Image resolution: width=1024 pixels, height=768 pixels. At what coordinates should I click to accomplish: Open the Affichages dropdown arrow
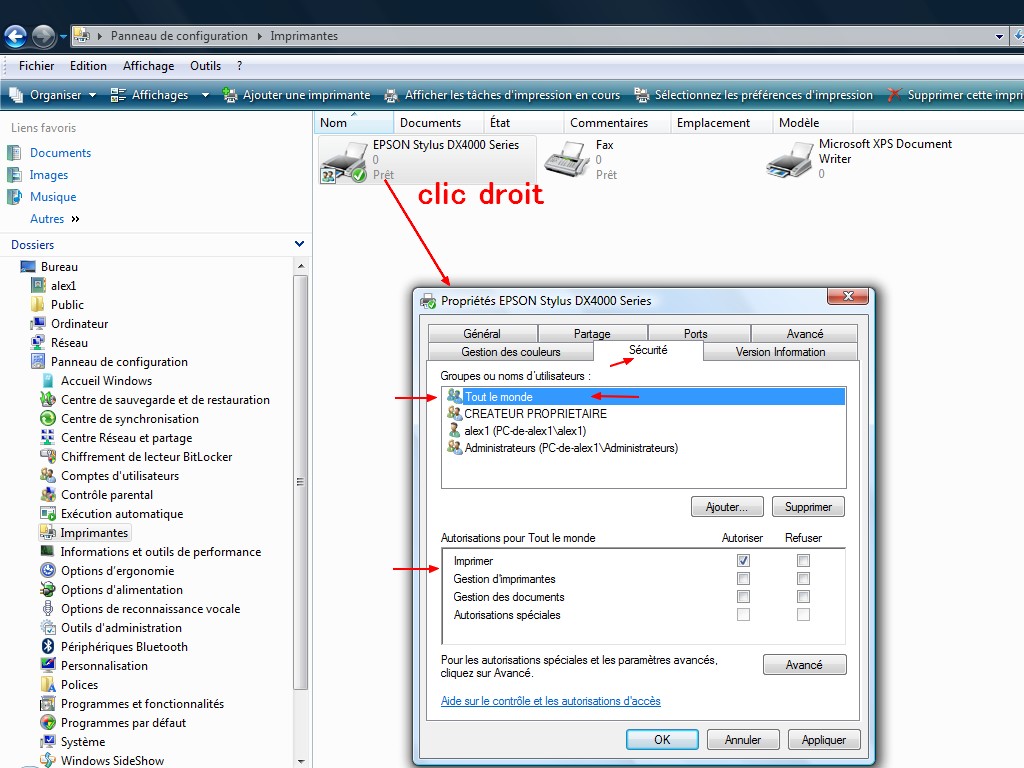pyautogui.click(x=205, y=95)
